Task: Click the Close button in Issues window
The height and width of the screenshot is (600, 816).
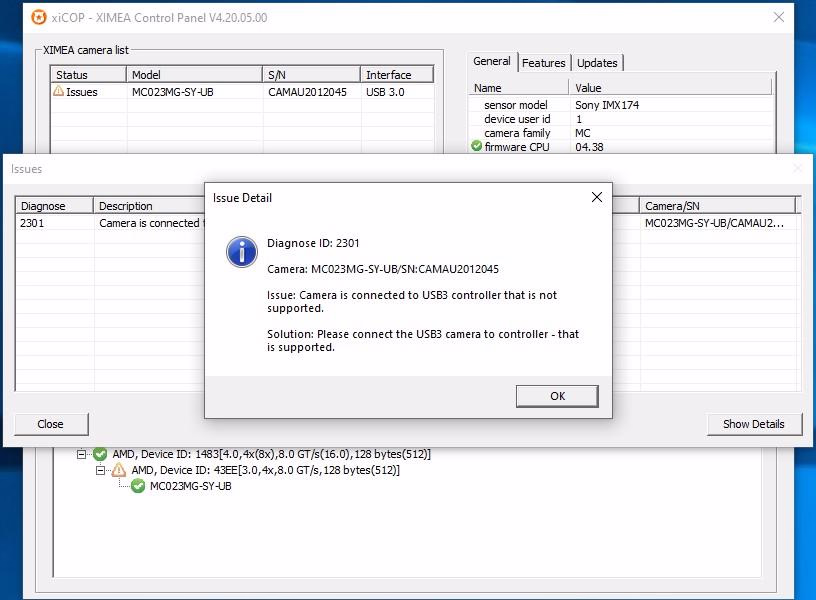Action: coord(51,424)
